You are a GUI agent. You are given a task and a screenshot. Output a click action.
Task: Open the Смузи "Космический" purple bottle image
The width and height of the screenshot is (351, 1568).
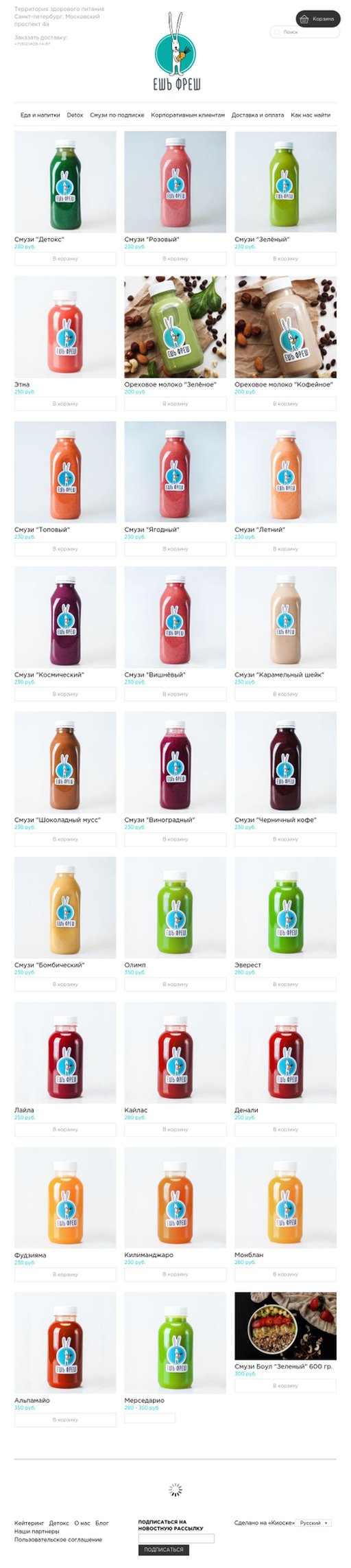pos(65,617)
